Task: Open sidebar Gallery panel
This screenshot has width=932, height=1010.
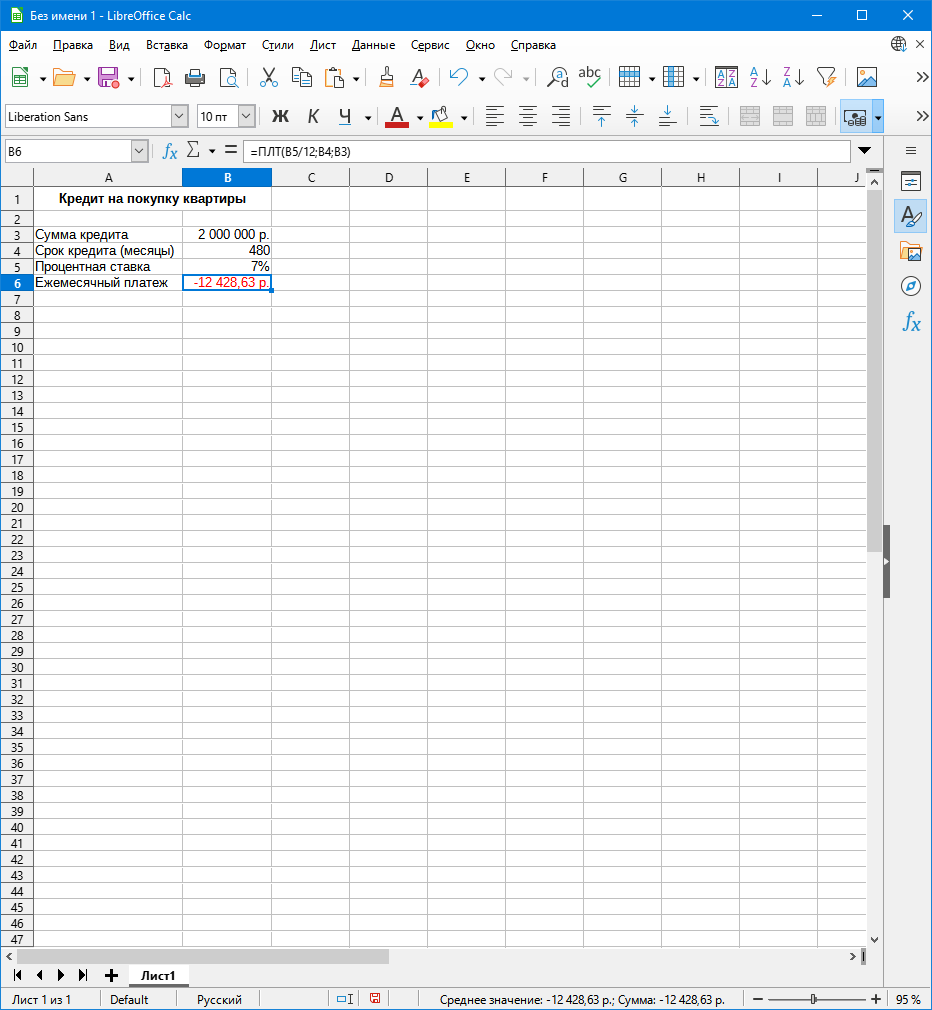Action: (911, 251)
